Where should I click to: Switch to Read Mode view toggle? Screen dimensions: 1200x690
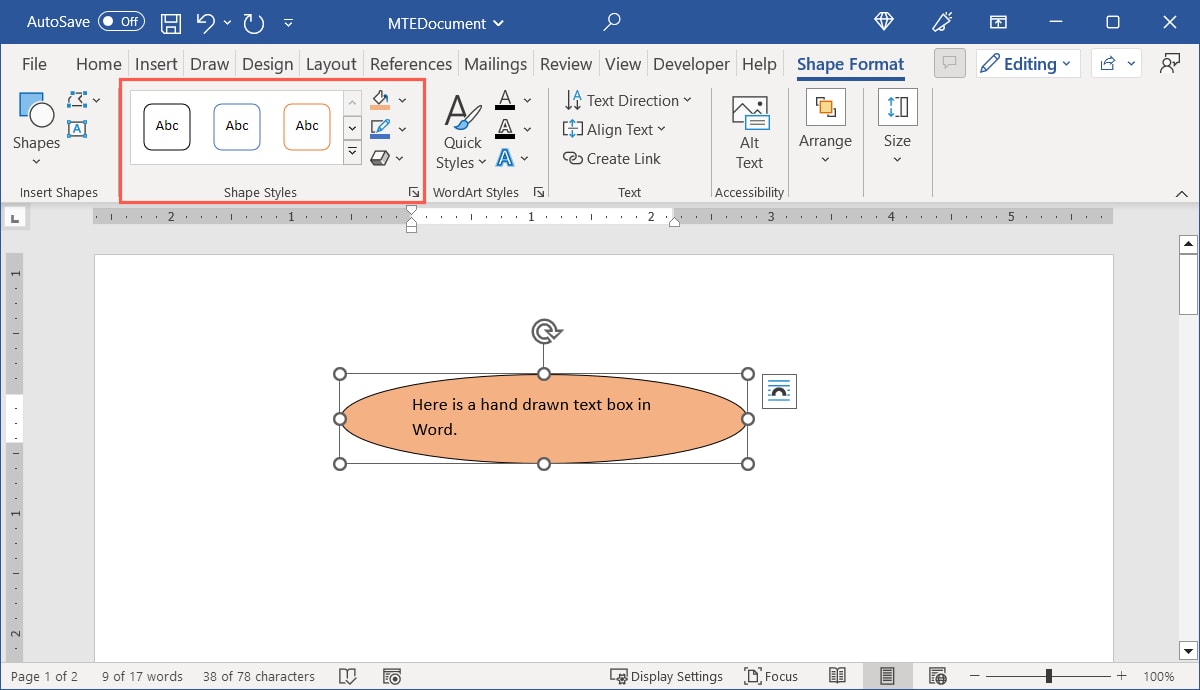pos(837,676)
